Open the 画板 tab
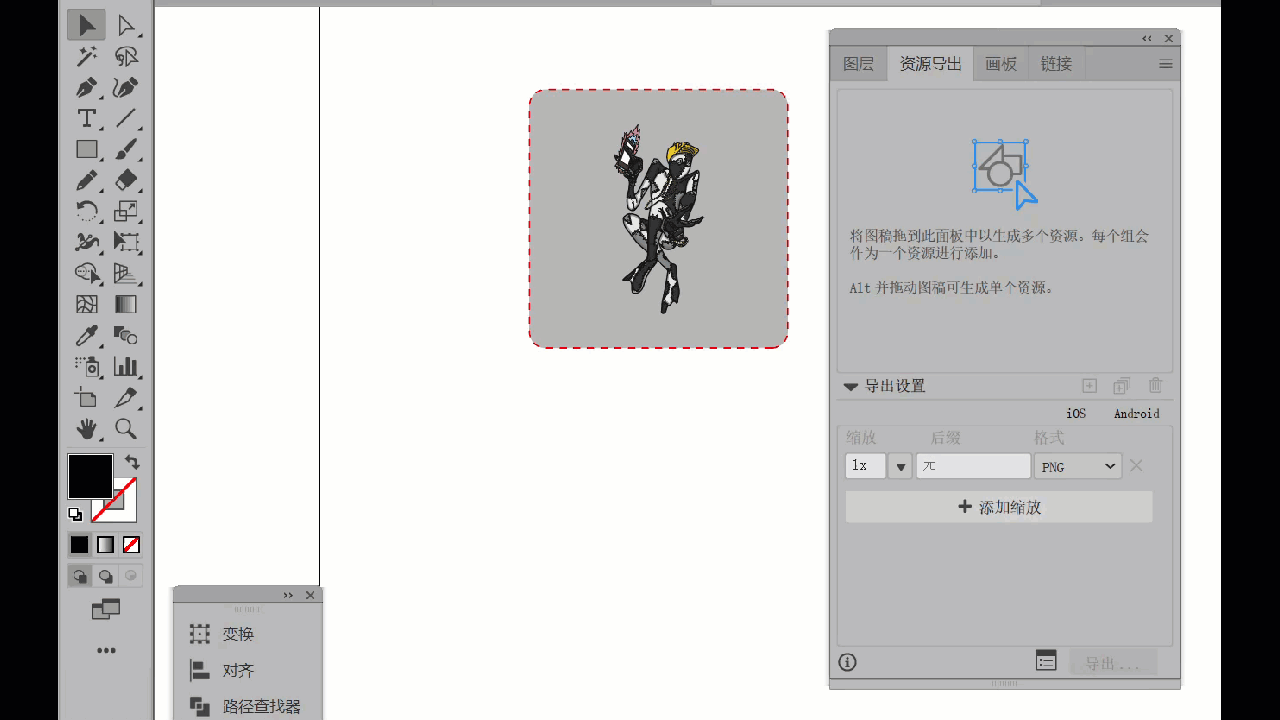 coord(1000,64)
